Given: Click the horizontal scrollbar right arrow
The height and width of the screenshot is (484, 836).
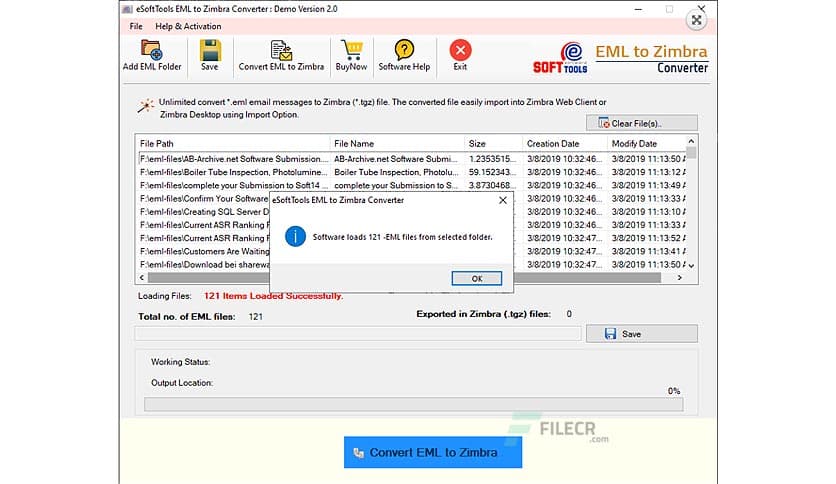Looking at the screenshot, I should click(x=679, y=278).
